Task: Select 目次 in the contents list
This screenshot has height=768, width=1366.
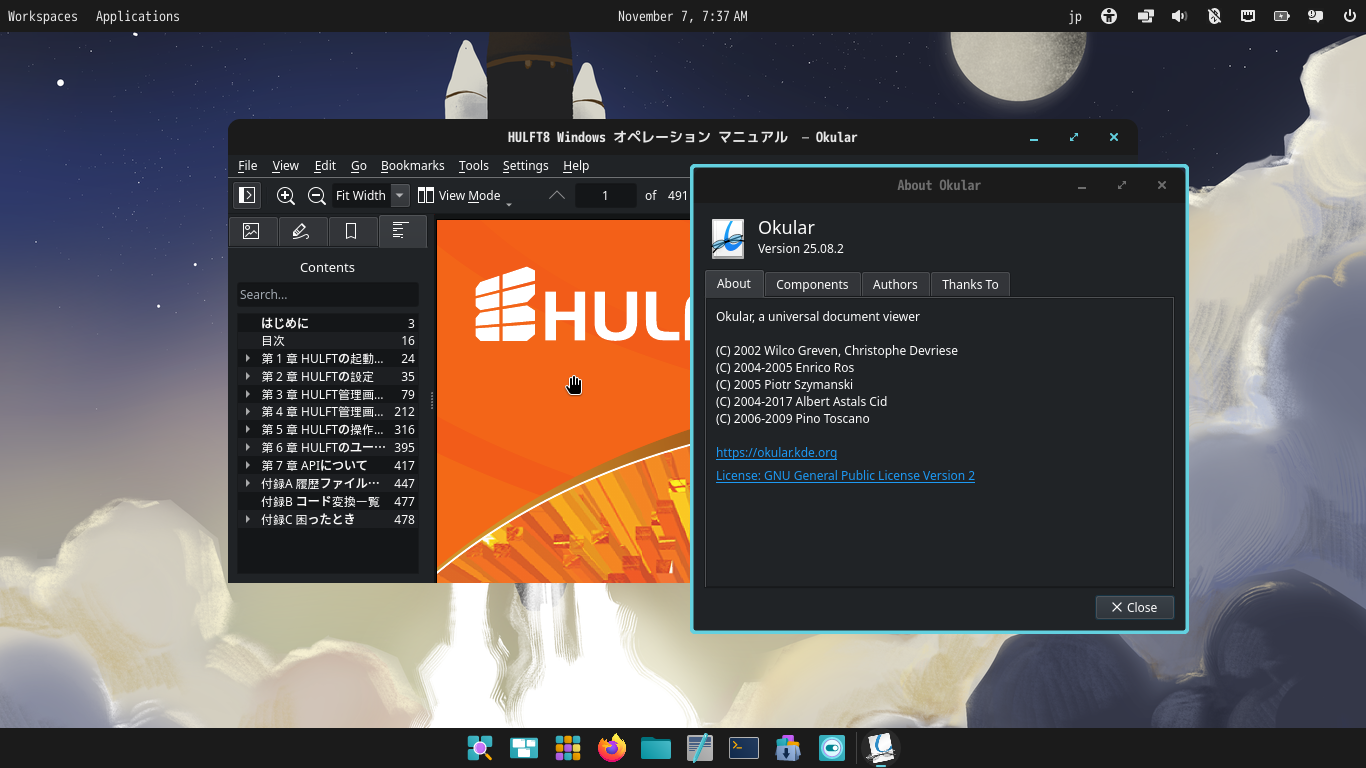Action: pyautogui.click(x=327, y=341)
